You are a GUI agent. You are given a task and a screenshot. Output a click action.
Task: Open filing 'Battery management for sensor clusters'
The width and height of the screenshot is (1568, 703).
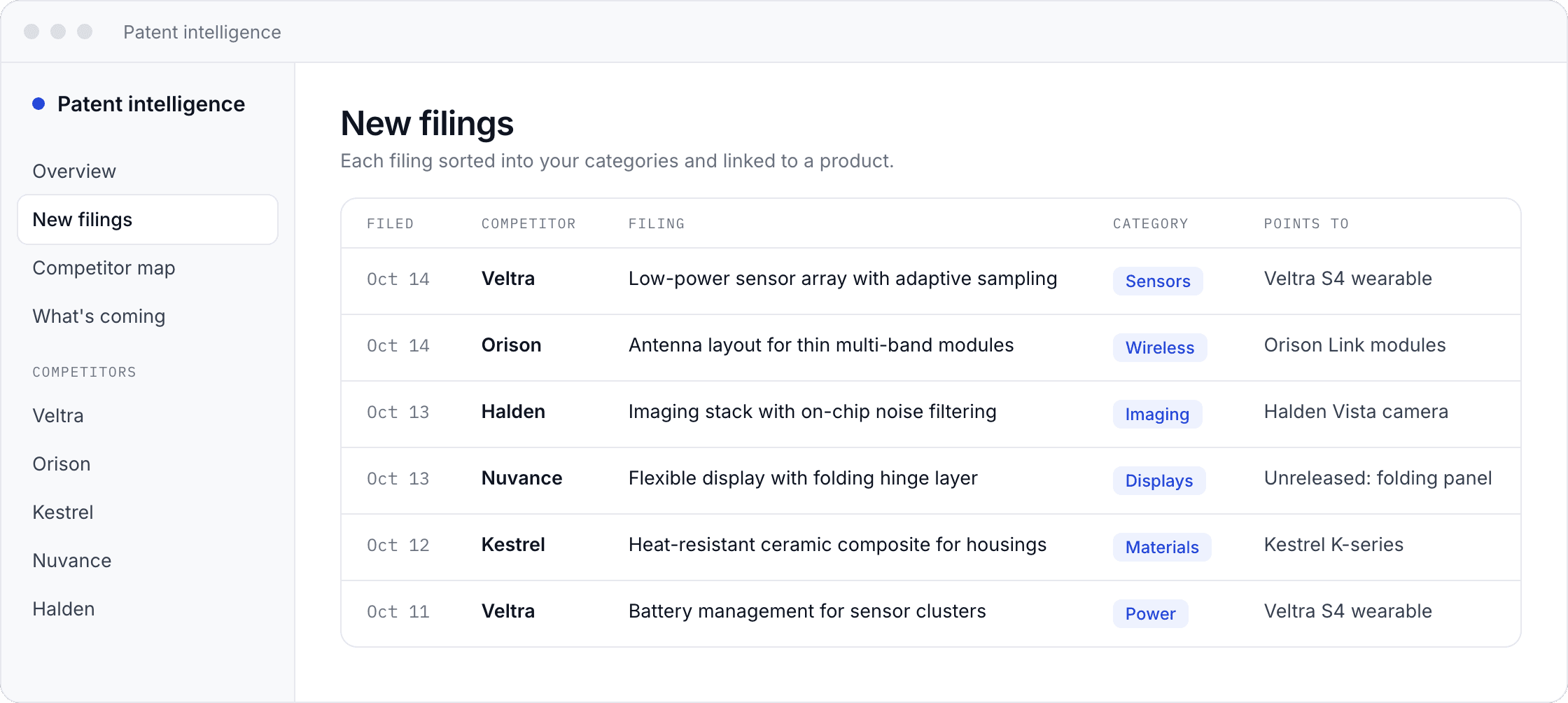click(x=807, y=611)
